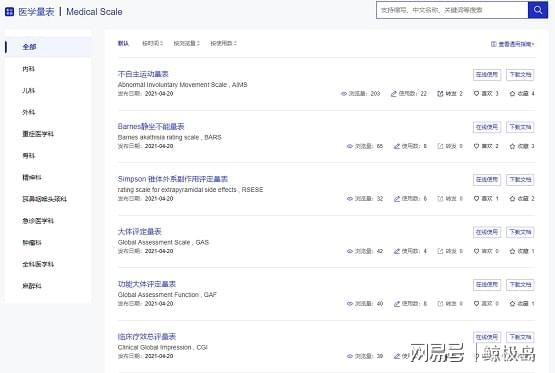Click star favorite icon on GAS row
This screenshot has height=373, width=555.
coord(512,251)
